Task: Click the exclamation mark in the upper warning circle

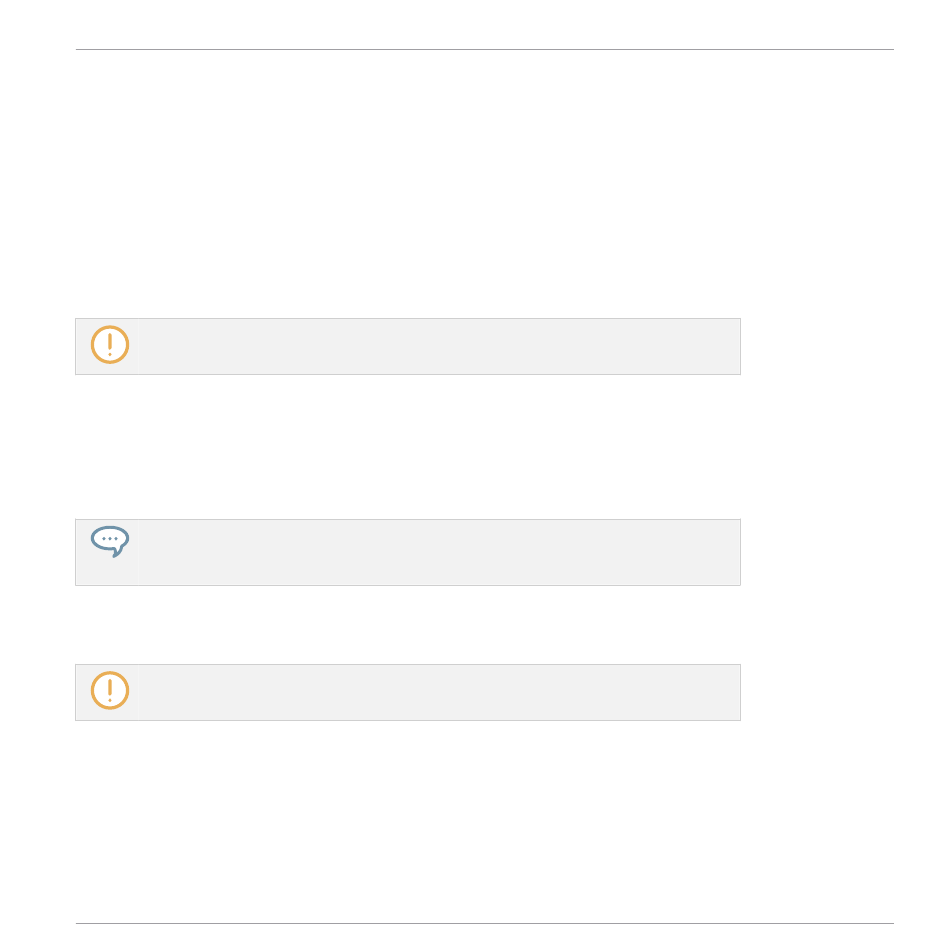Action: tap(110, 344)
